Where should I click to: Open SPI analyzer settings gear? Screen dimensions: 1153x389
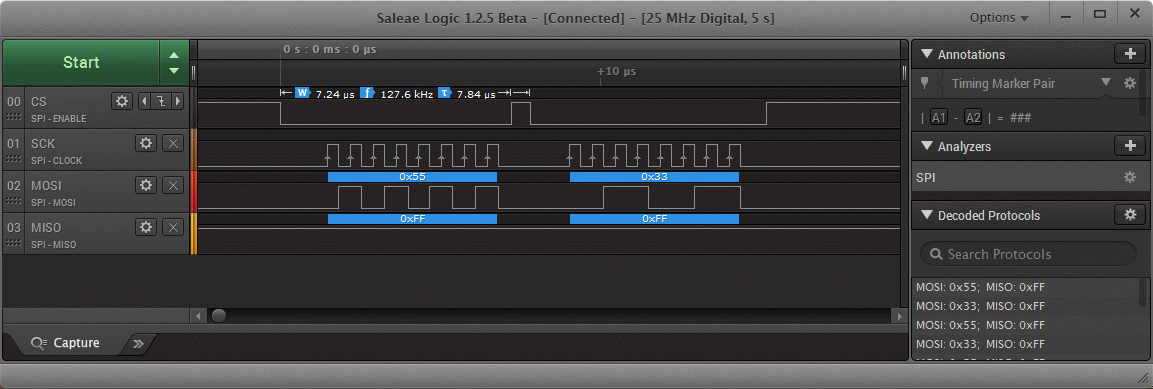[1129, 177]
